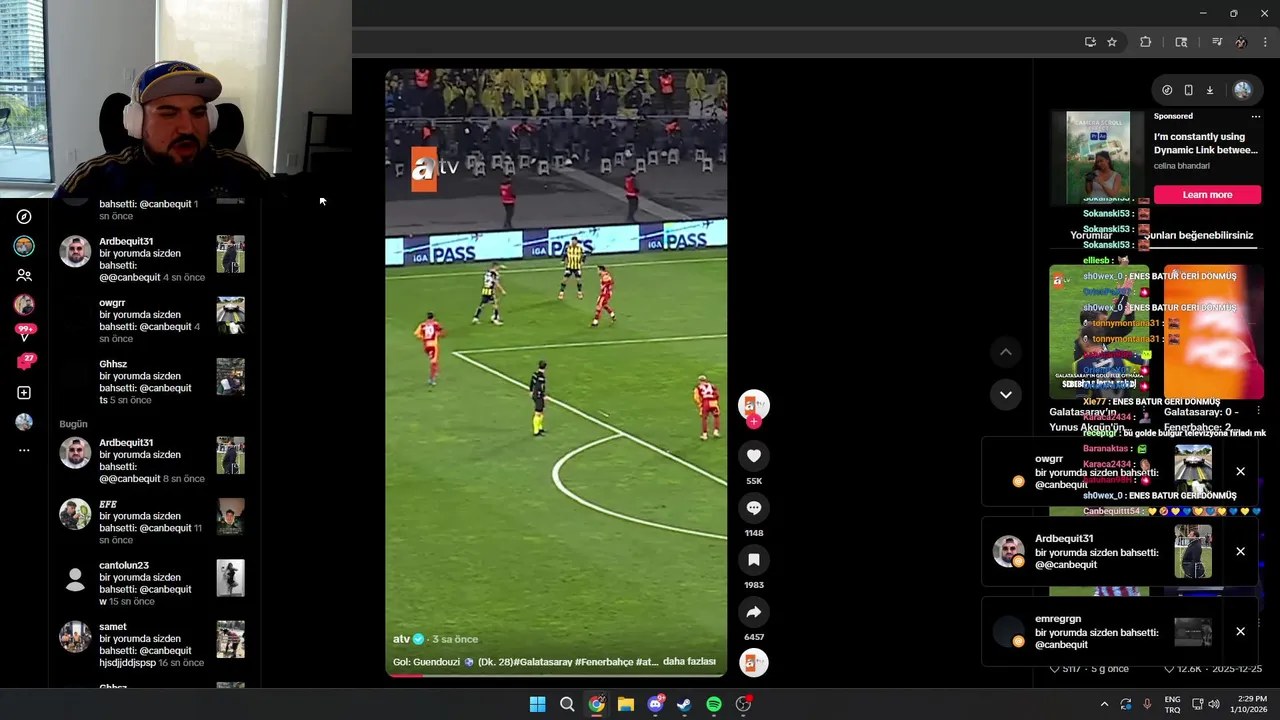Open the EFE mention notification
This screenshot has width=1280, height=720.
[150, 522]
